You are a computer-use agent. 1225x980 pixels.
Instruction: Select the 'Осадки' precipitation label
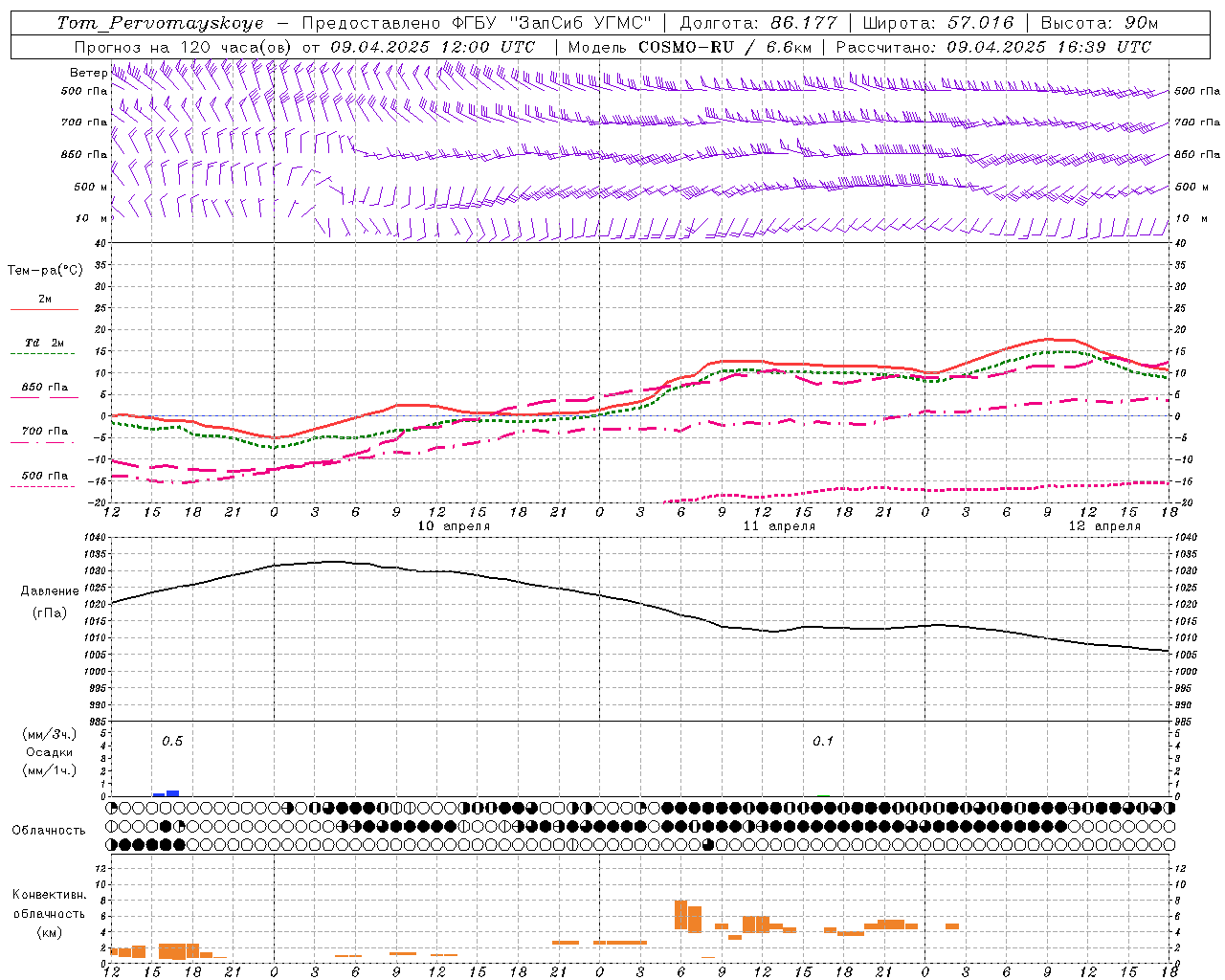point(50,752)
